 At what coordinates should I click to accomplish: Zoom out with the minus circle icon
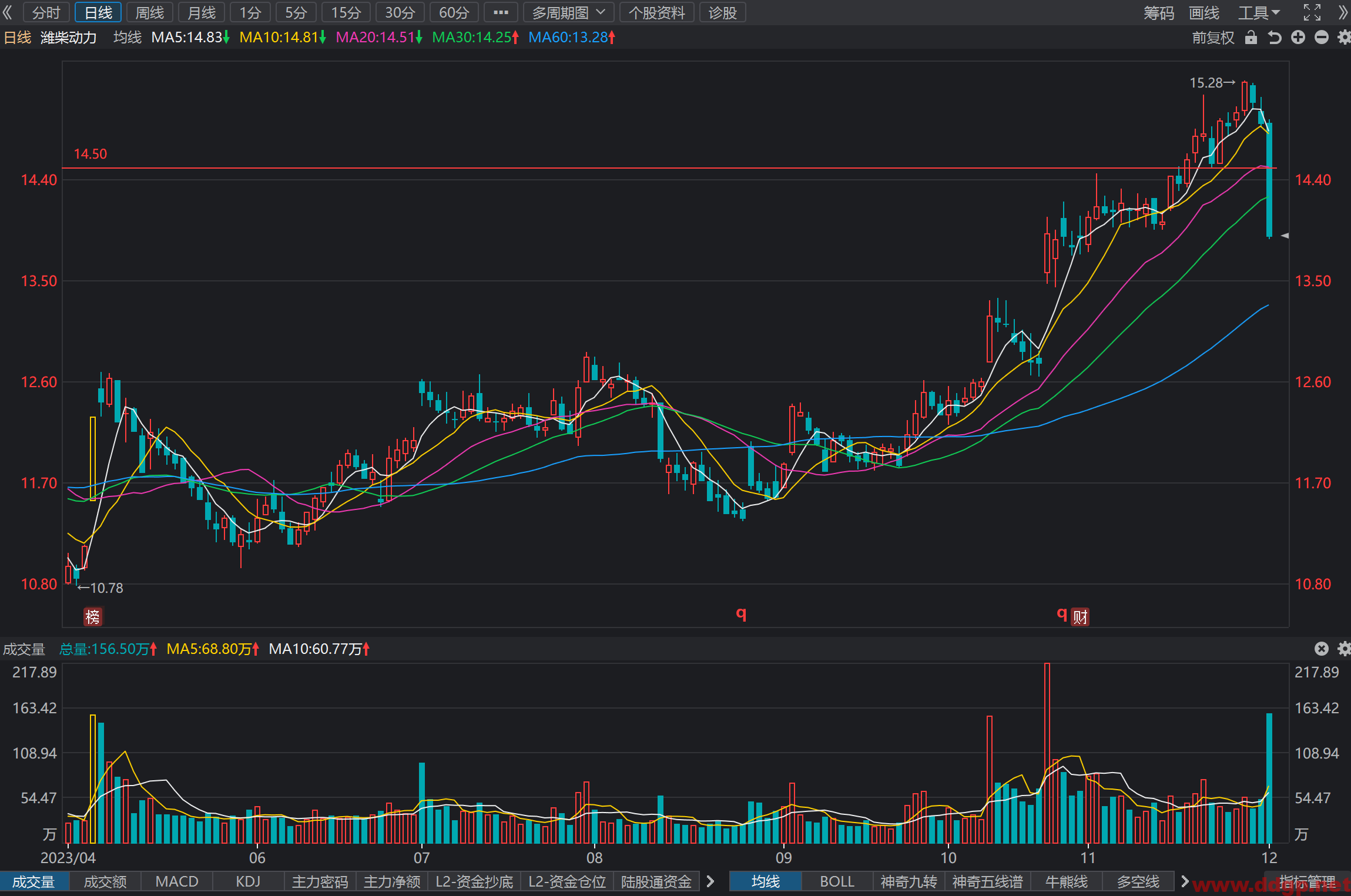(x=1322, y=38)
